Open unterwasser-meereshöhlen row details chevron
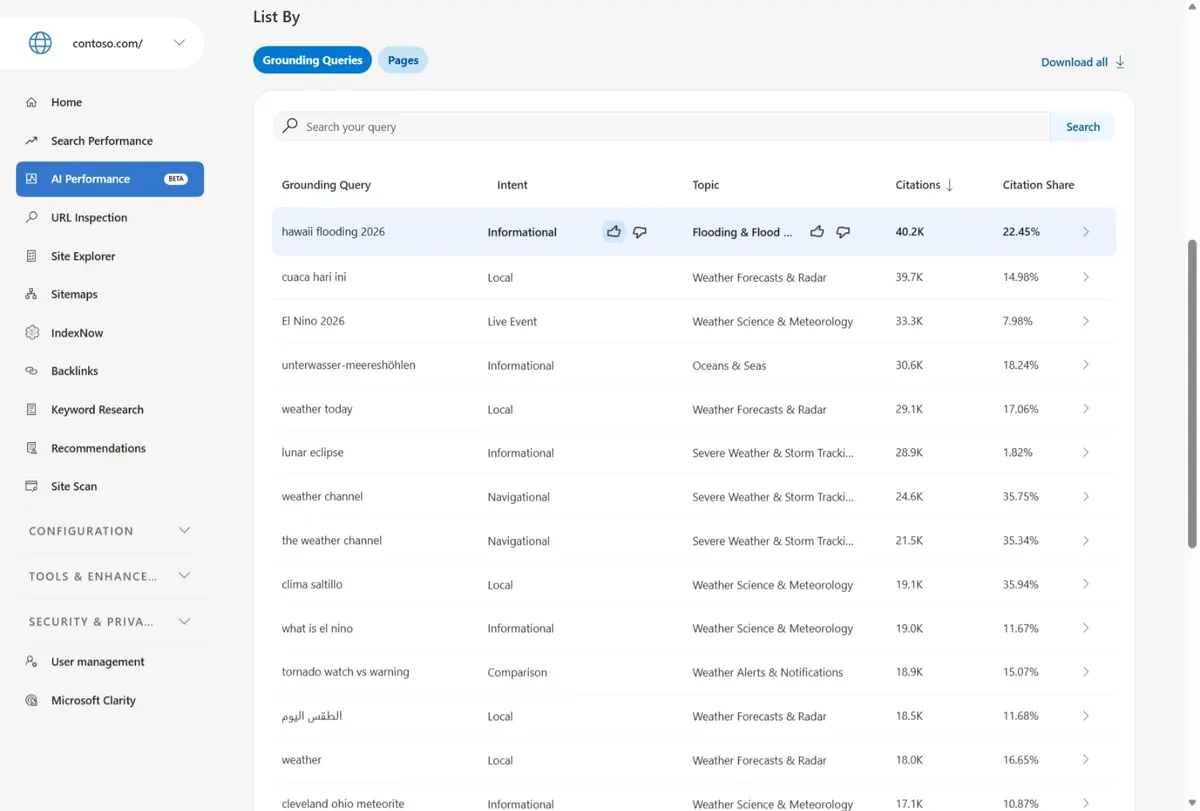Screen dimensions: 1200x811 coord(1086,365)
